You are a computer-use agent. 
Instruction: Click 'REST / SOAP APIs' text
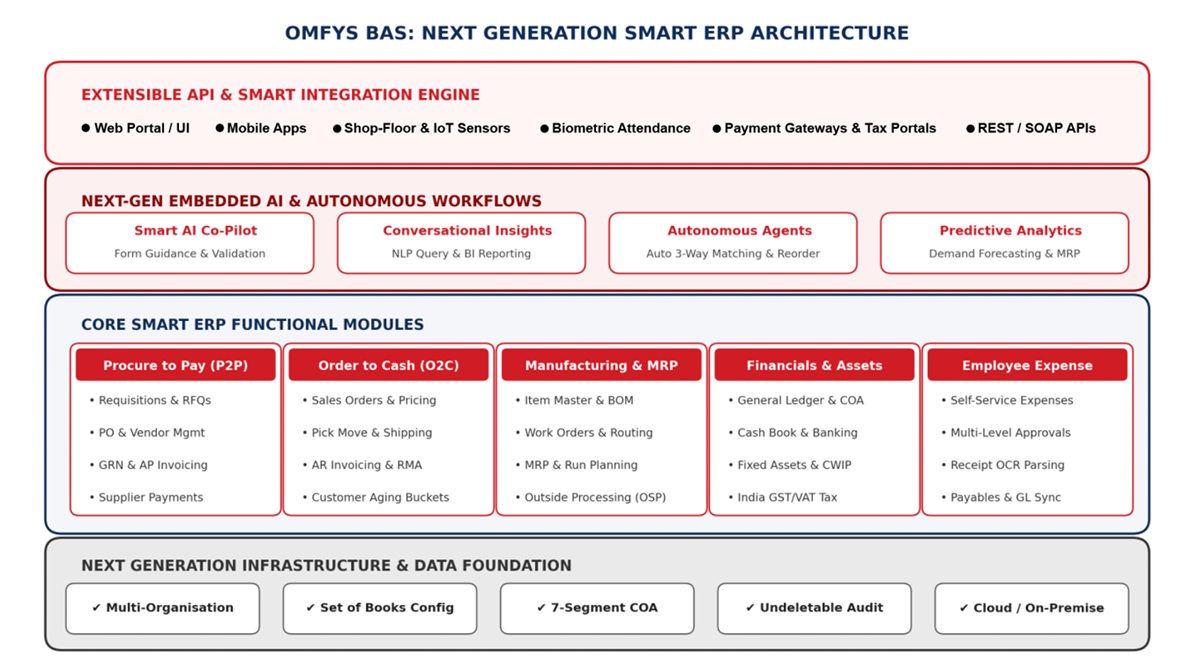click(1031, 128)
